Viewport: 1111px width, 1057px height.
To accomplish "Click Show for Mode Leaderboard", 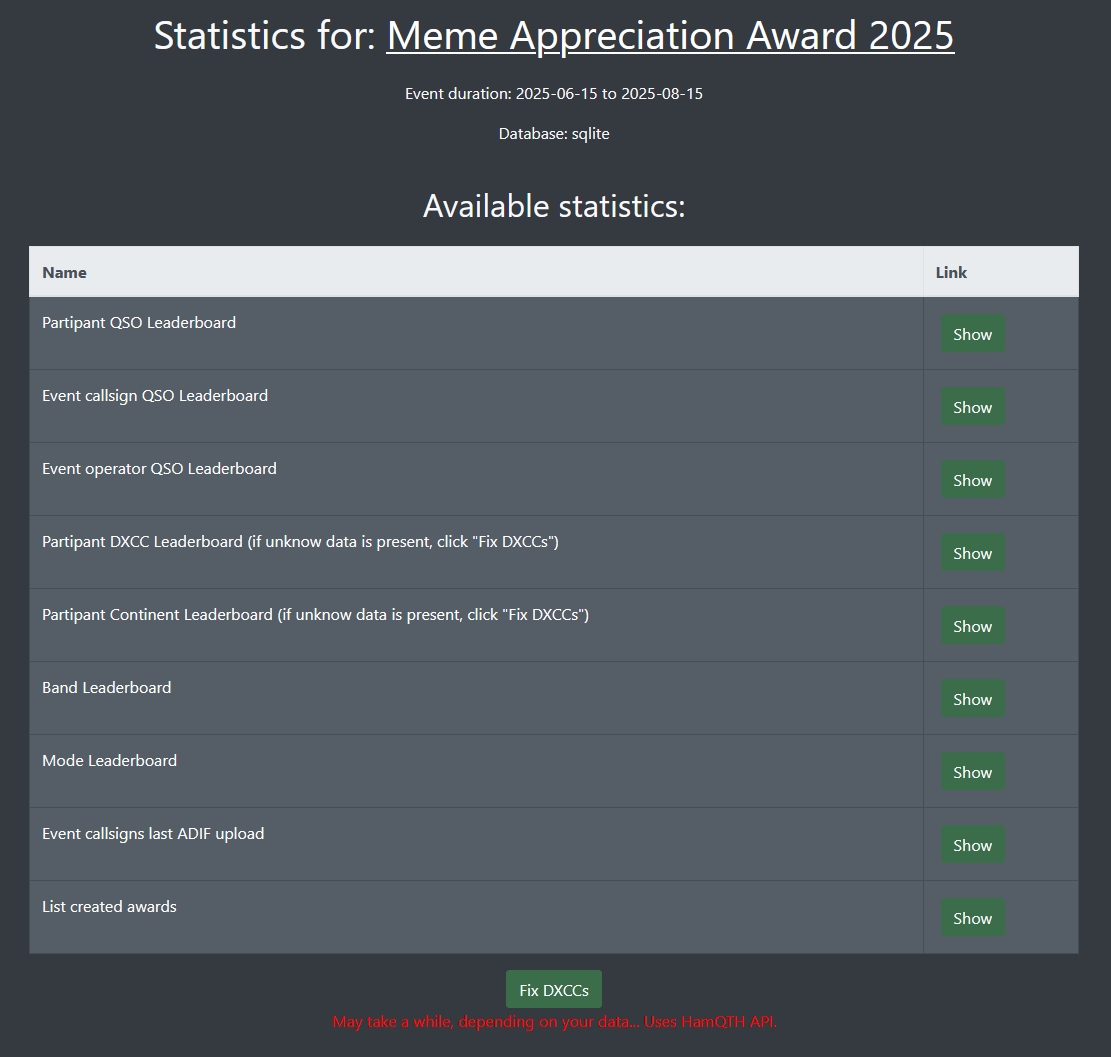I will point(972,772).
